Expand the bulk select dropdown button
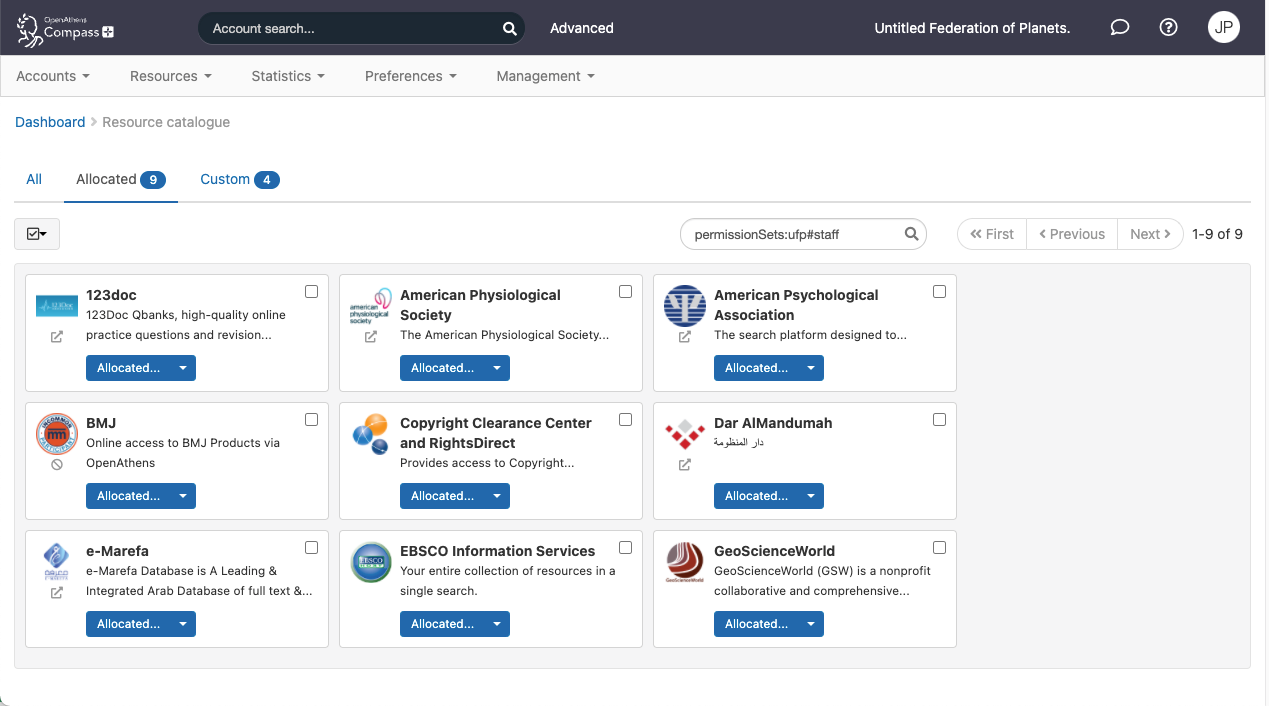The image size is (1269, 706). [37, 234]
